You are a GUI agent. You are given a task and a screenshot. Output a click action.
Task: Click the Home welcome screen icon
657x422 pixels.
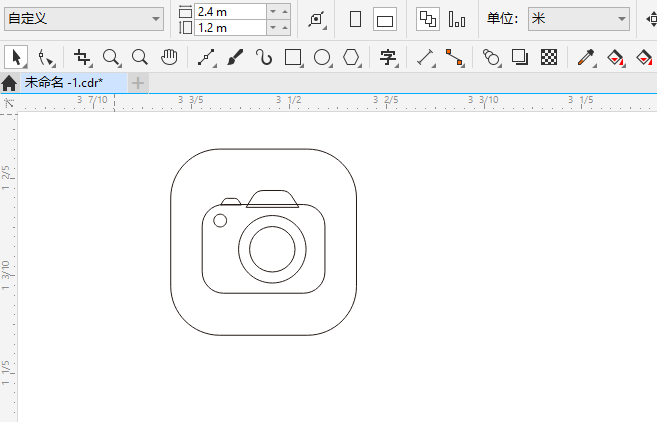coord(9,83)
